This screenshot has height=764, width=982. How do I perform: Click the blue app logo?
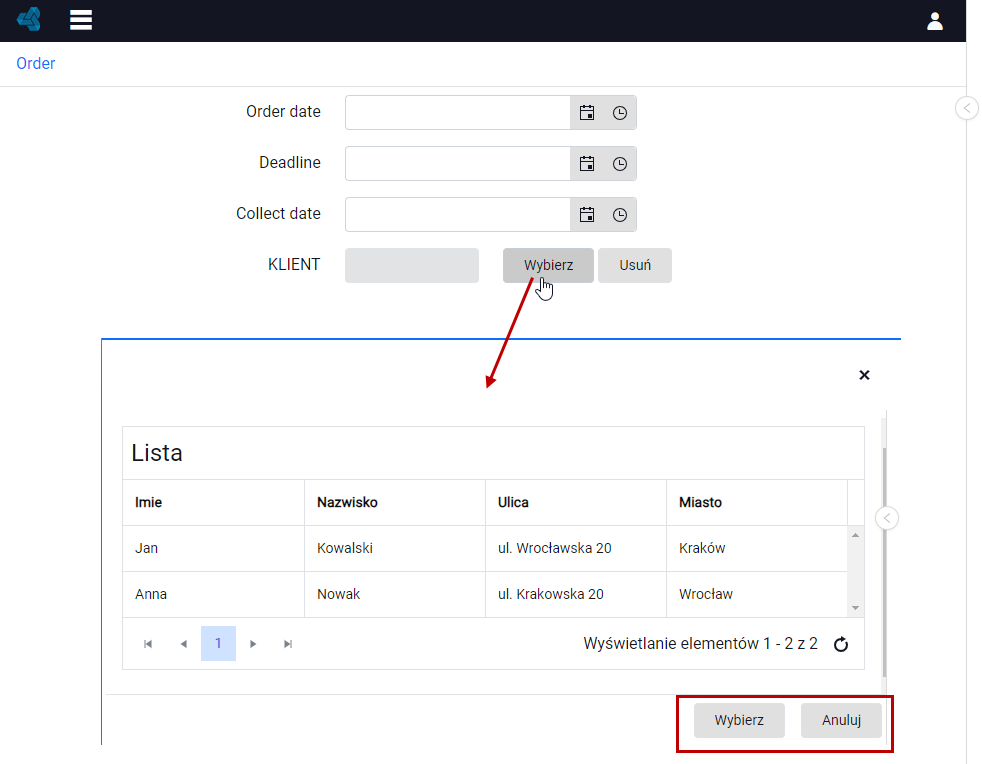tap(29, 19)
